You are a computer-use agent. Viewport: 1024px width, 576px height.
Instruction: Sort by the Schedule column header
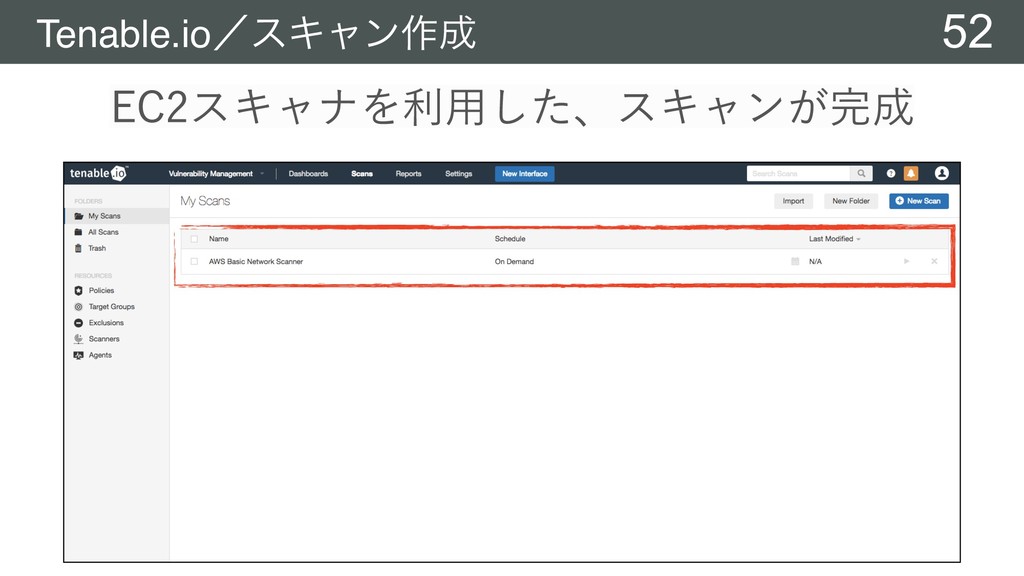pyautogui.click(x=510, y=239)
